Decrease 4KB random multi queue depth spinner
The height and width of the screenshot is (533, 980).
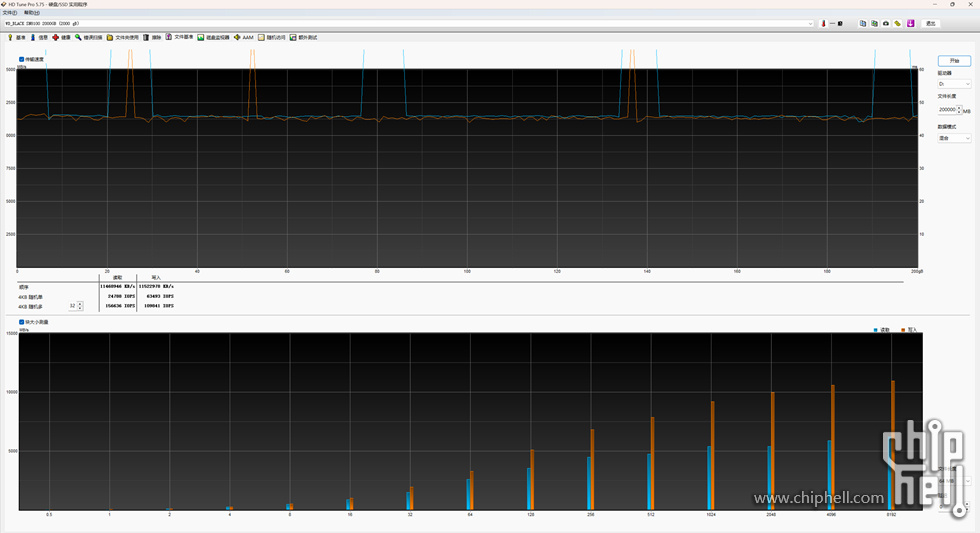(80, 309)
